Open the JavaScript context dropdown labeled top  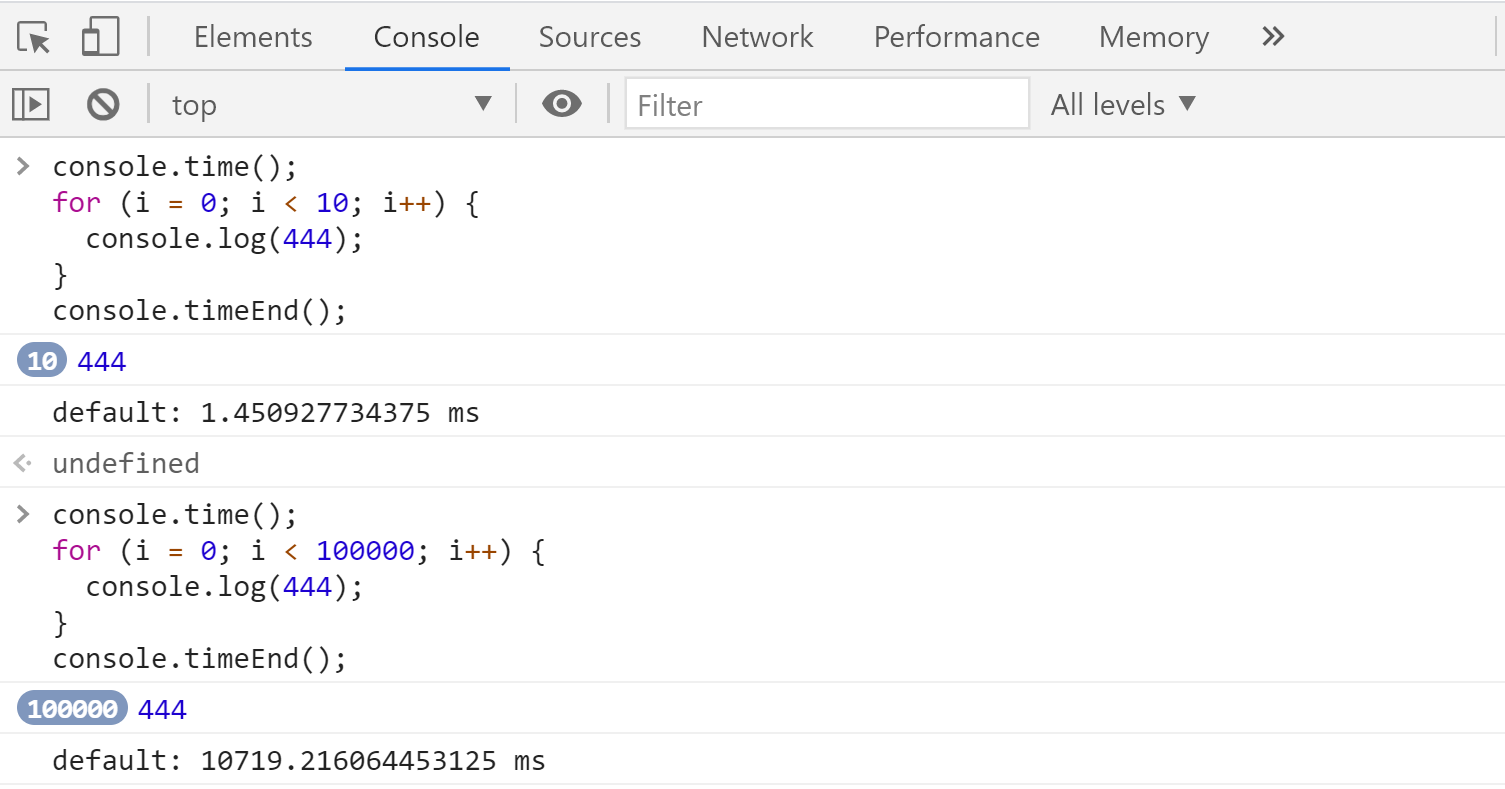tap(332, 104)
